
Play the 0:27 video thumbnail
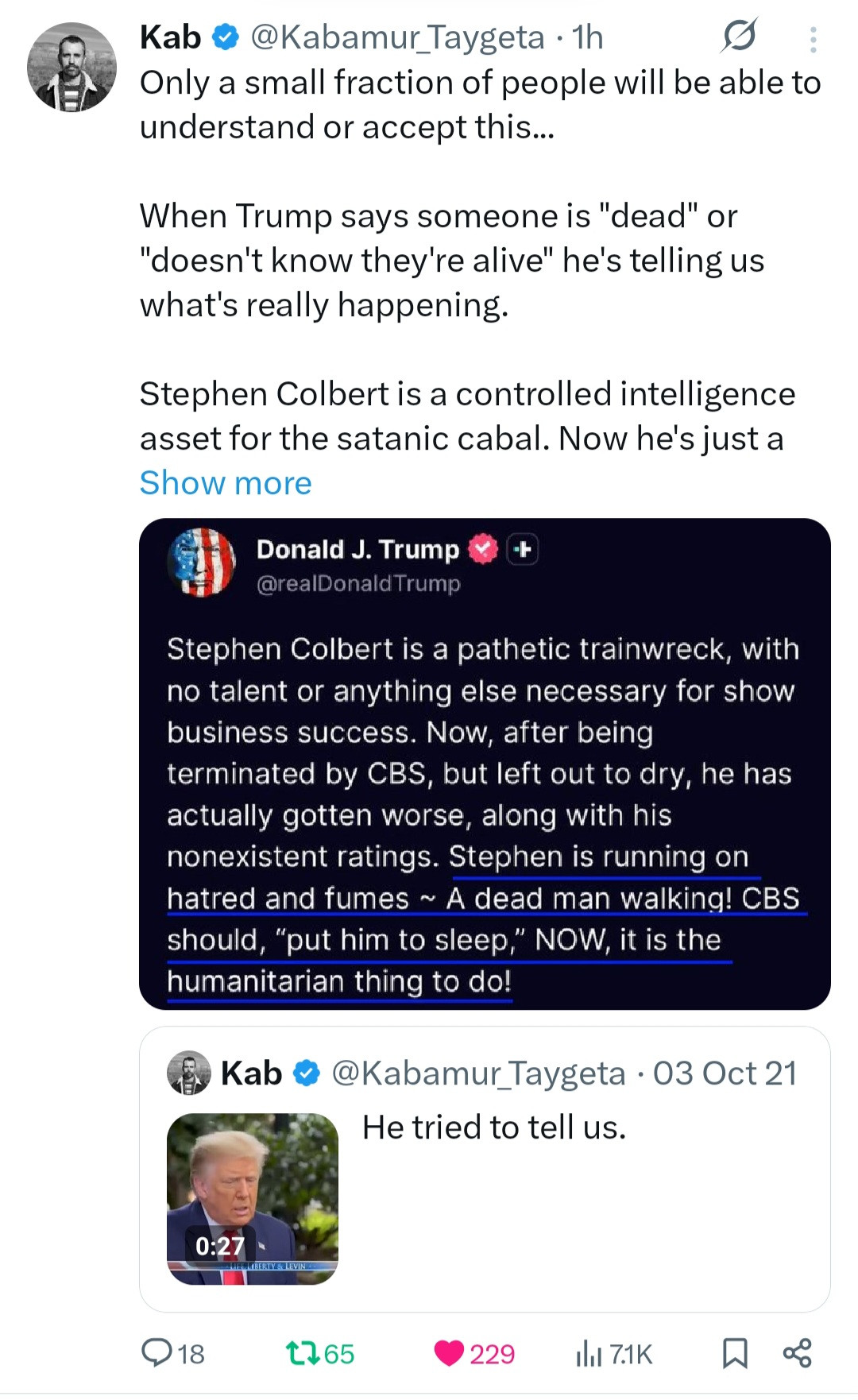pos(253,1198)
